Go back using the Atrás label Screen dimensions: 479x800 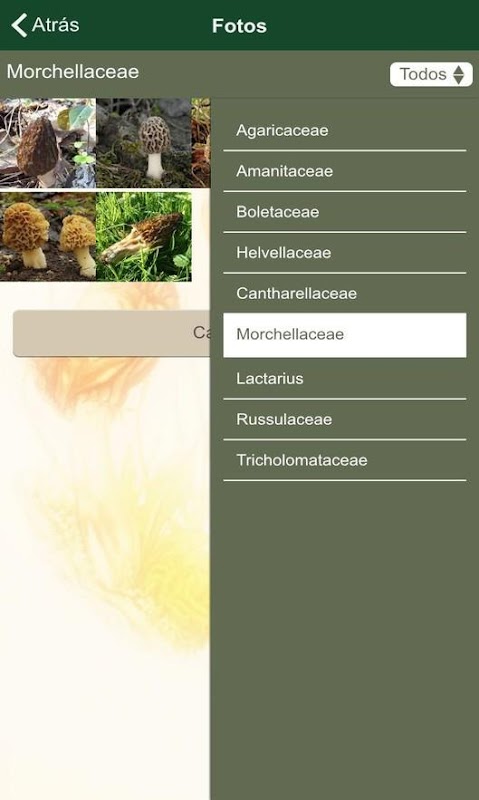pyautogui.click(x=56, y=24)
